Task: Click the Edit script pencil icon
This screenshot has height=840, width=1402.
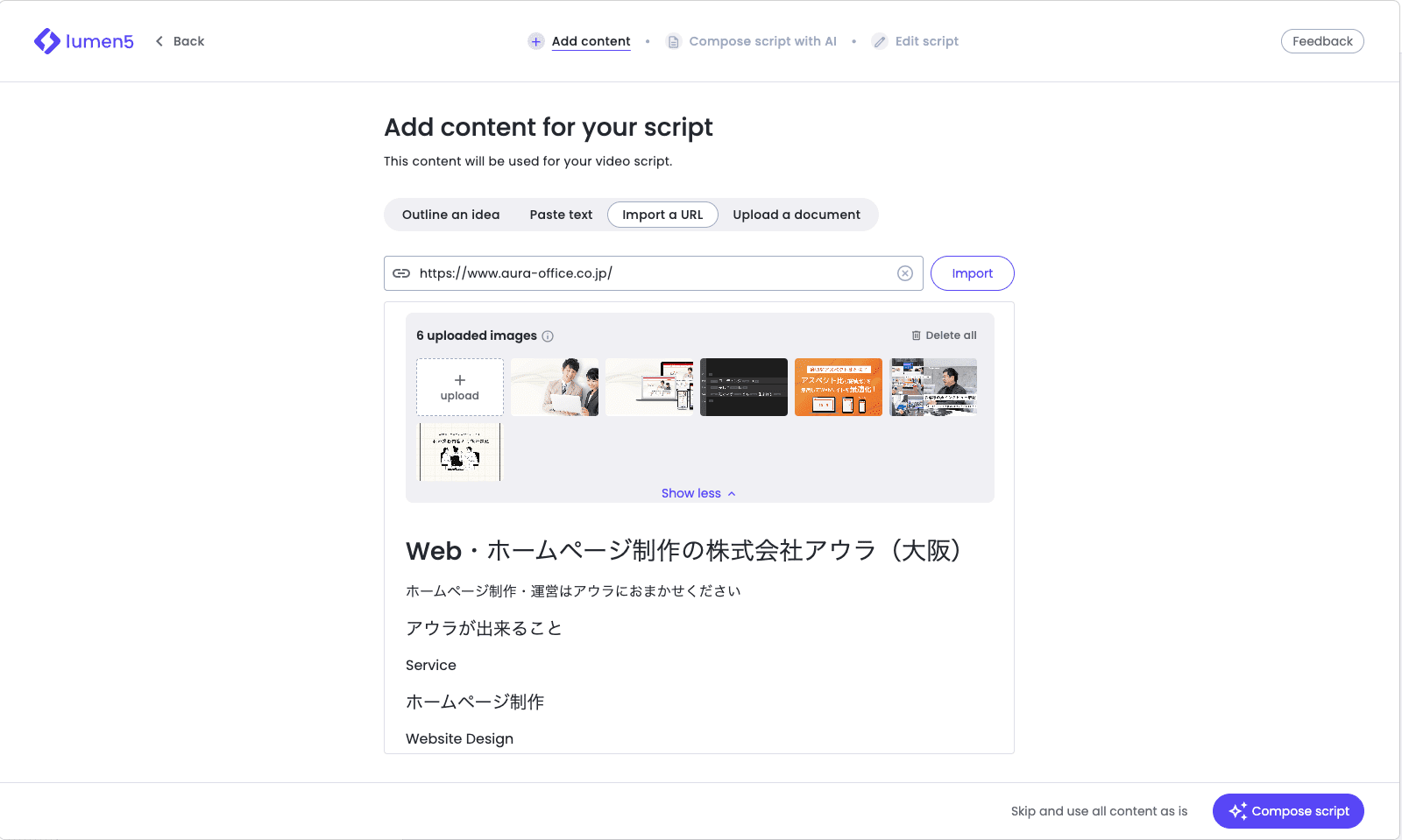Action: (x=880, y=41)
